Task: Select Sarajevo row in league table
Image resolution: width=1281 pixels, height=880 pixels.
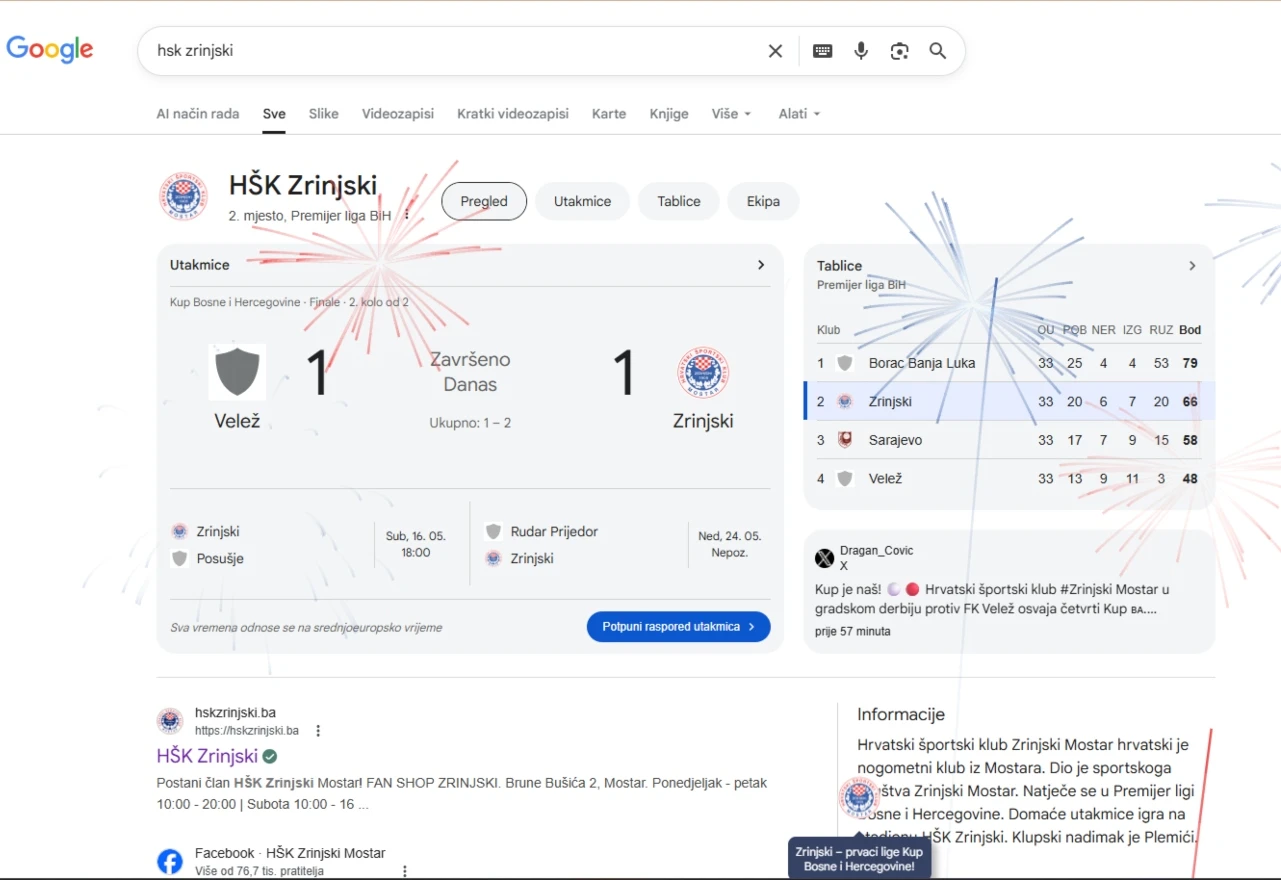Action: click(x=1009, y=440)
